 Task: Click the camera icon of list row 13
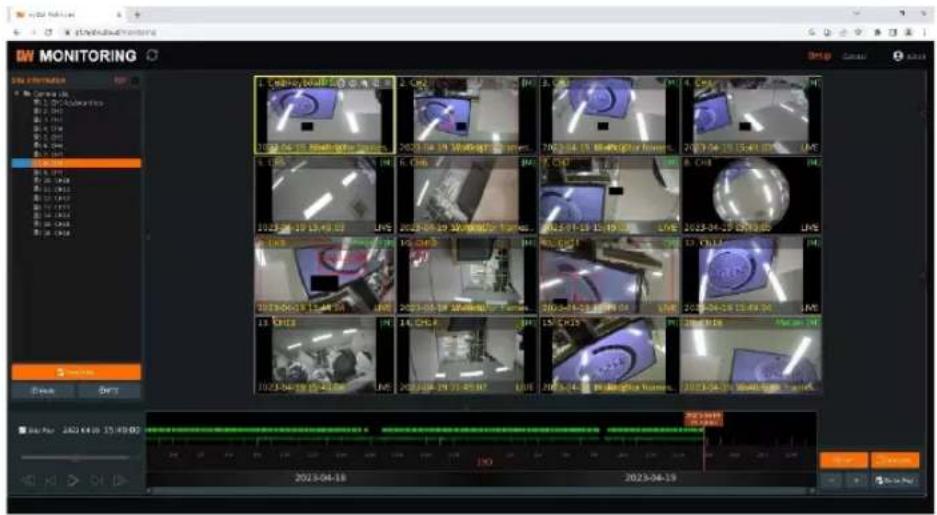(37, 207)
